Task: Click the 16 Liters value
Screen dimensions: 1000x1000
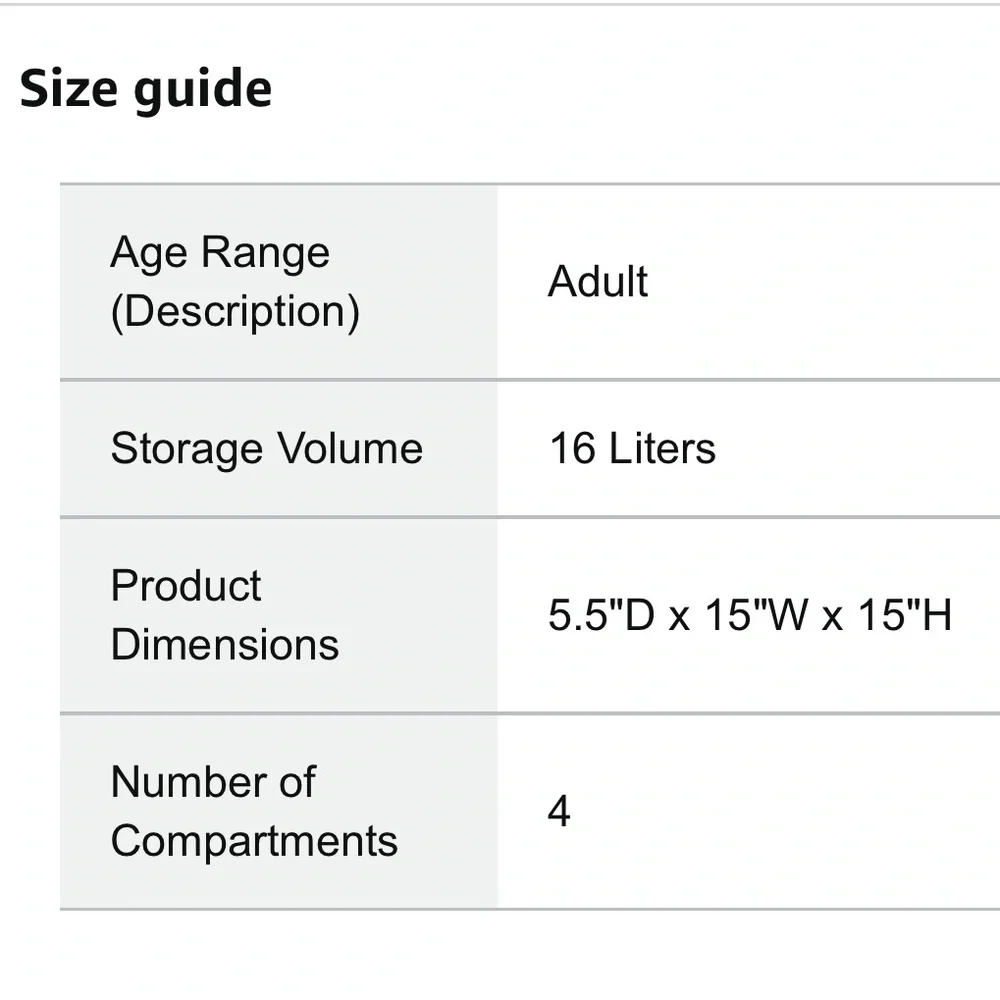Action: (x=633, y=448)
